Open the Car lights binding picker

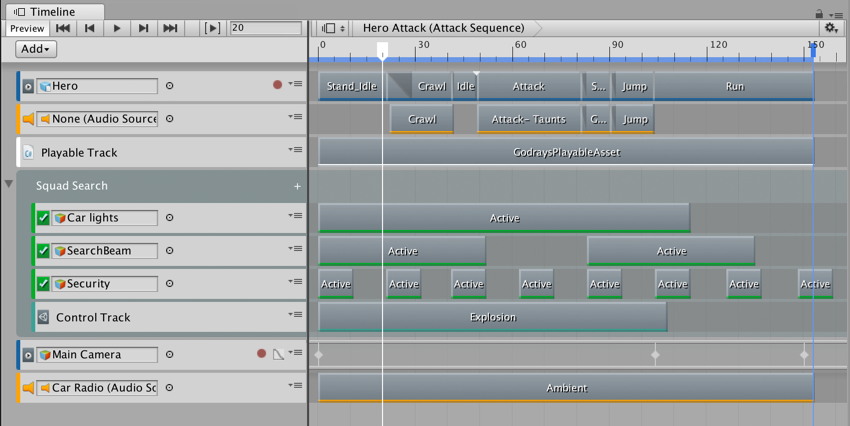tap(170, 217)
